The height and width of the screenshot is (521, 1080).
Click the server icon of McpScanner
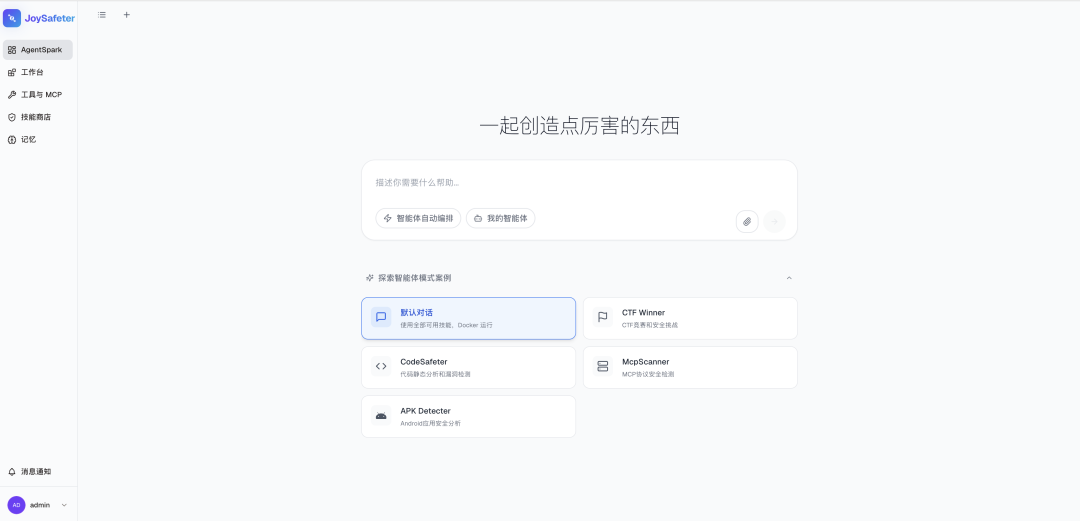[603, 366]
